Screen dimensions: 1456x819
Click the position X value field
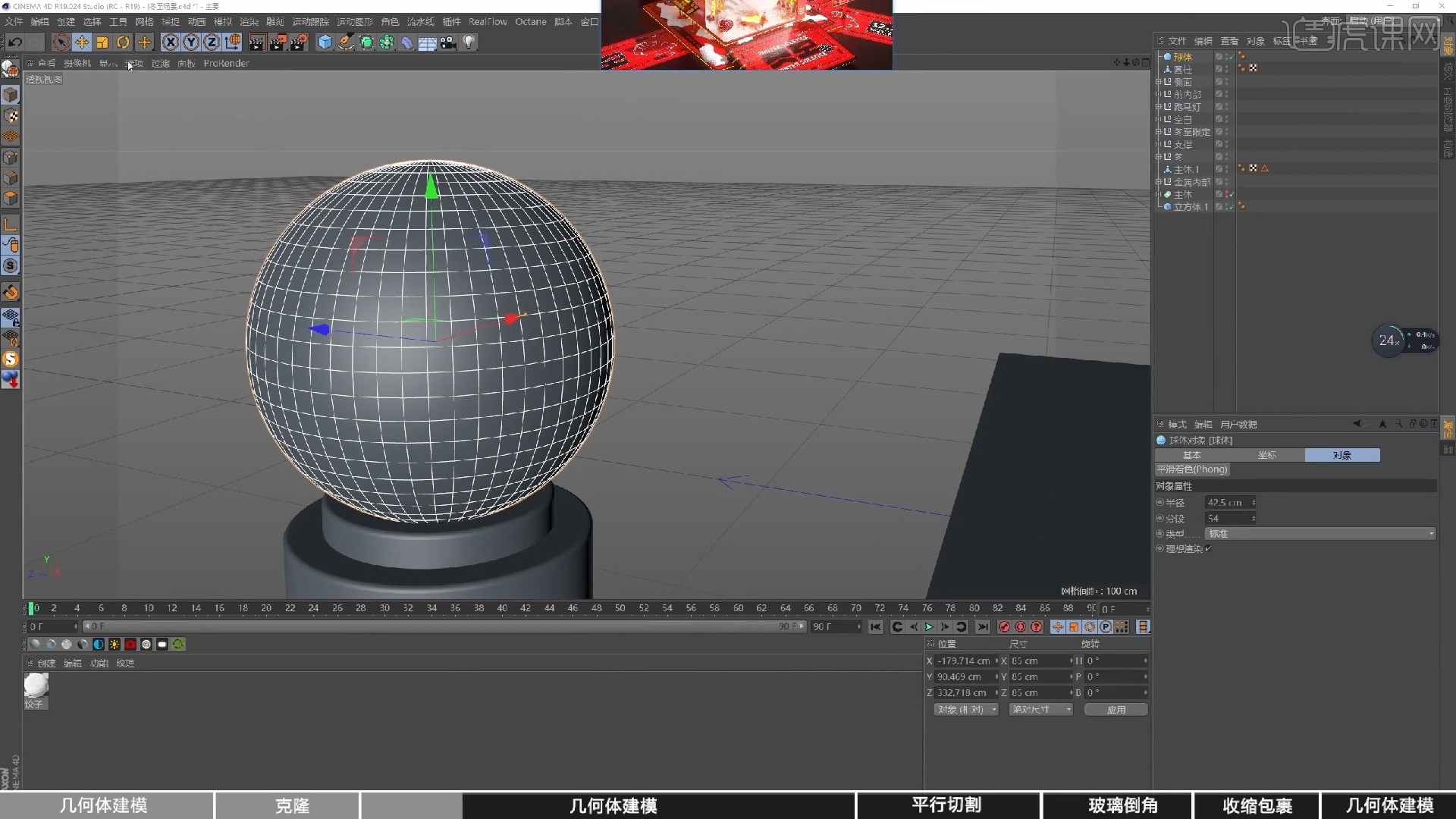point(965,661)
